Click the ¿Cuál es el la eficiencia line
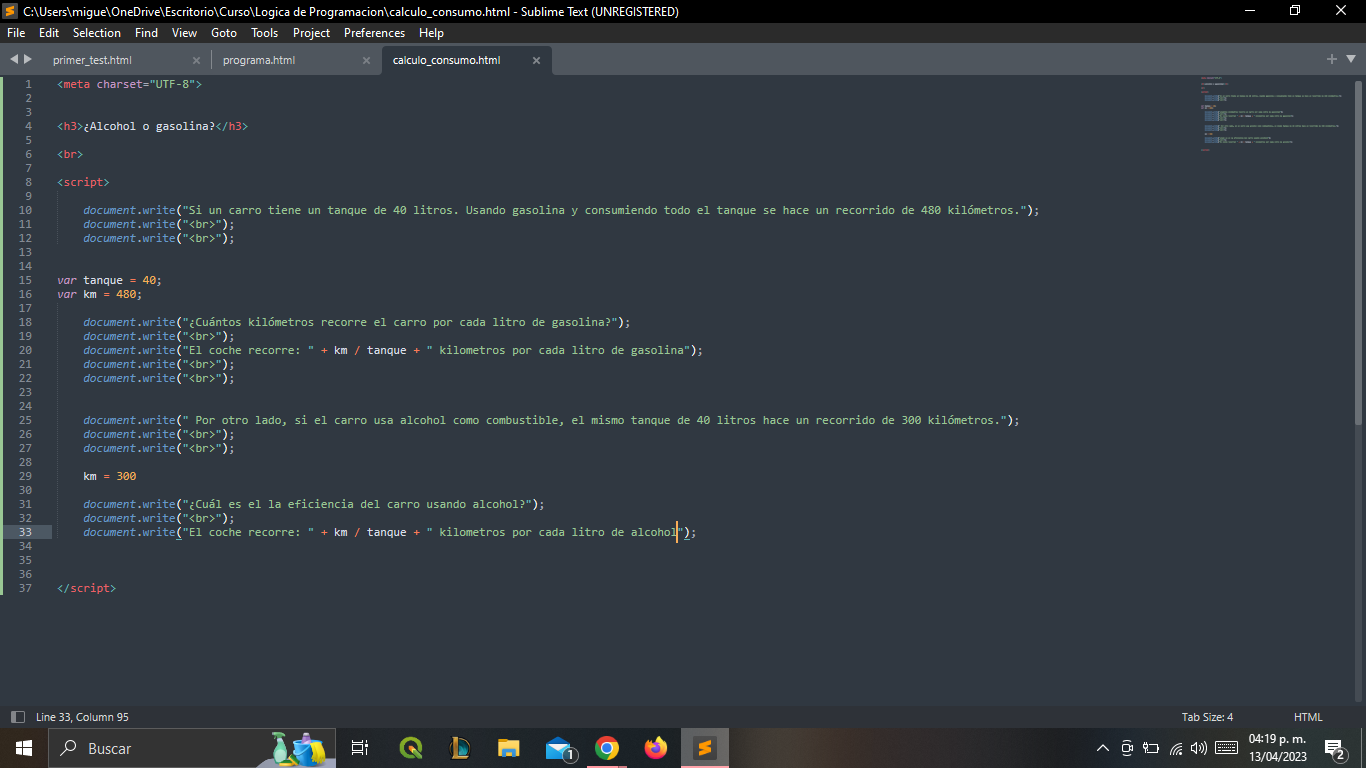This screenshot has height=768, width=1366. 314,504
